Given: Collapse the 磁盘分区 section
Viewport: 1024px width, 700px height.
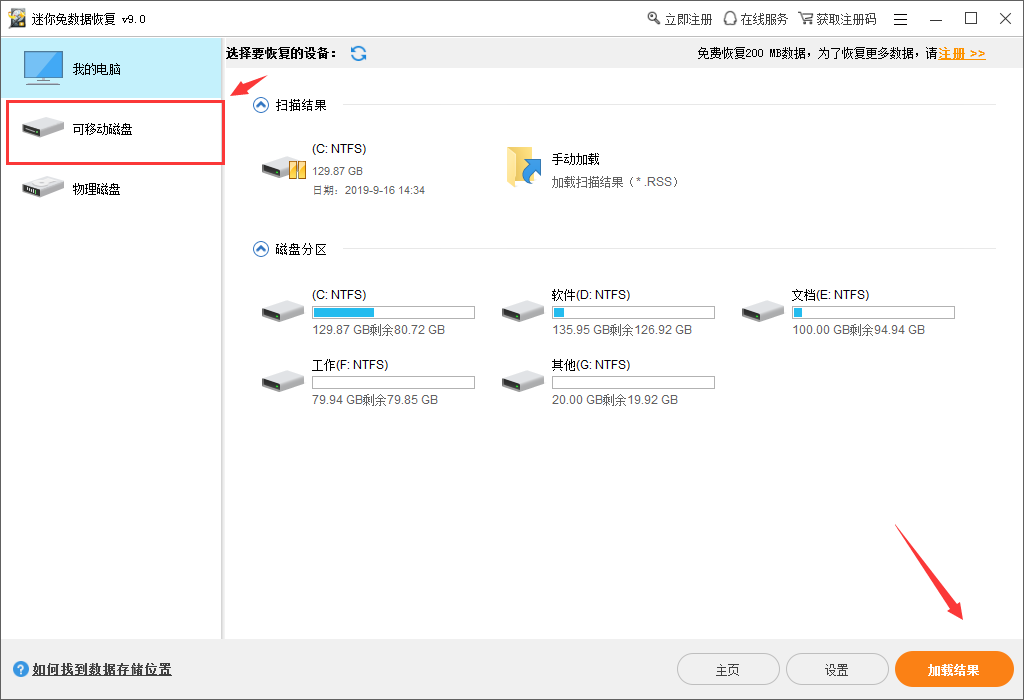Looking at the screenshot, I should [261, 249].
